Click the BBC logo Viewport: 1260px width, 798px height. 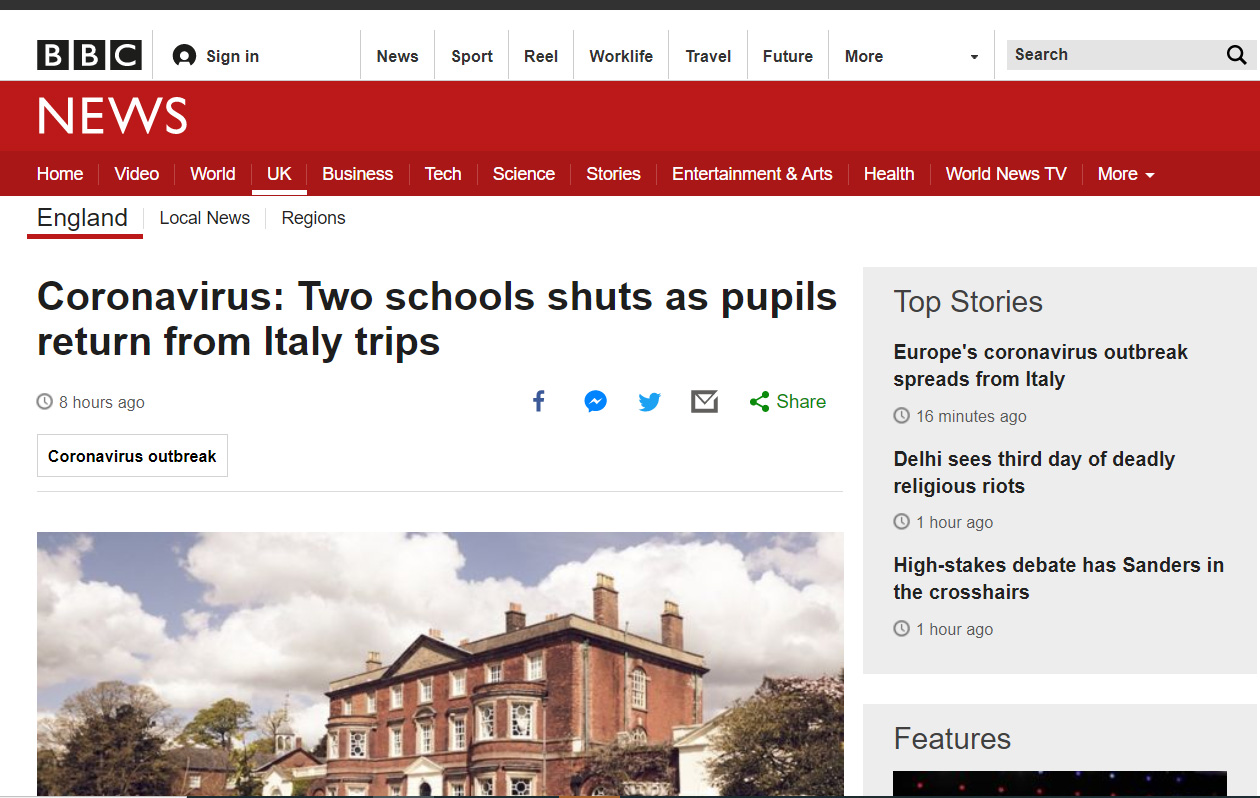coord(89,55)
